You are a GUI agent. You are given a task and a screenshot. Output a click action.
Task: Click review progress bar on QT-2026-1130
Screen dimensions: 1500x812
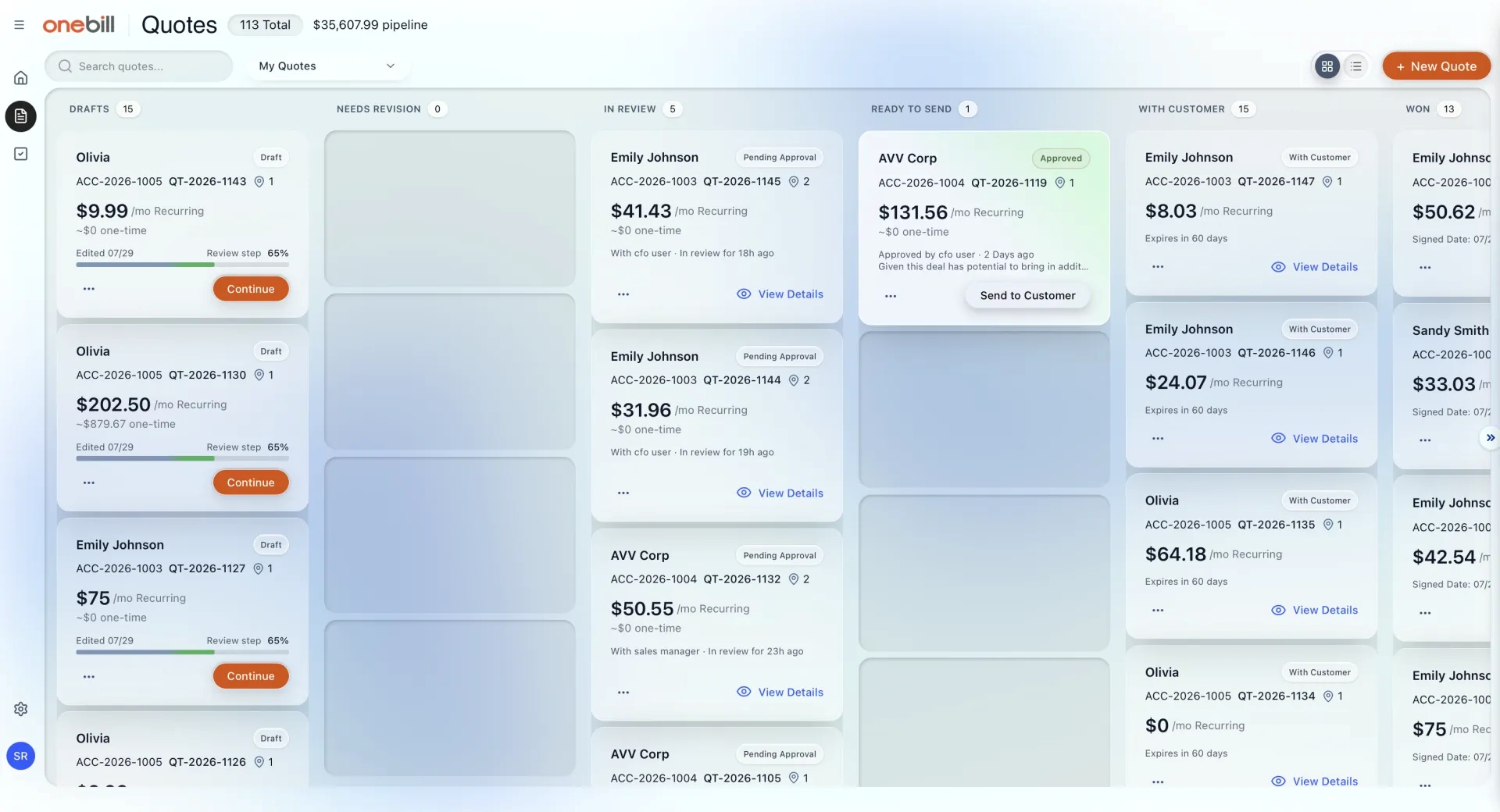[182, 458]
